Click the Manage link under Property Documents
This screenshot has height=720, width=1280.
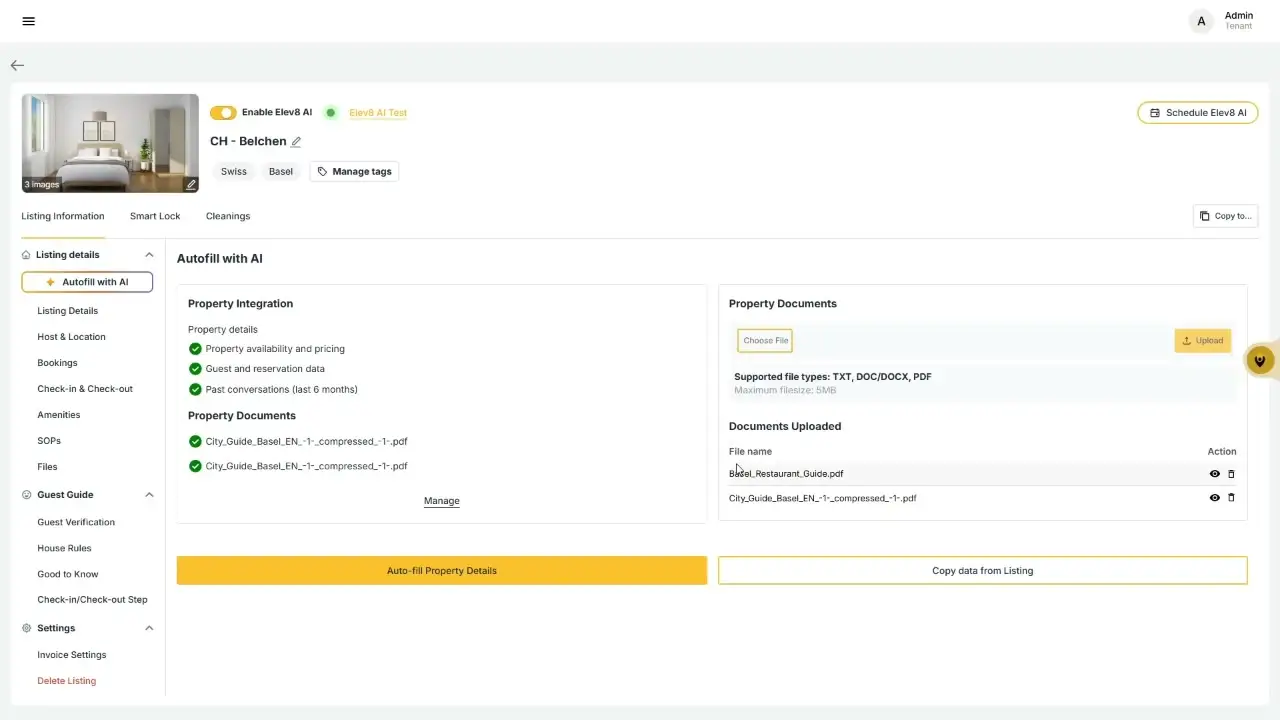click(442, 501)
